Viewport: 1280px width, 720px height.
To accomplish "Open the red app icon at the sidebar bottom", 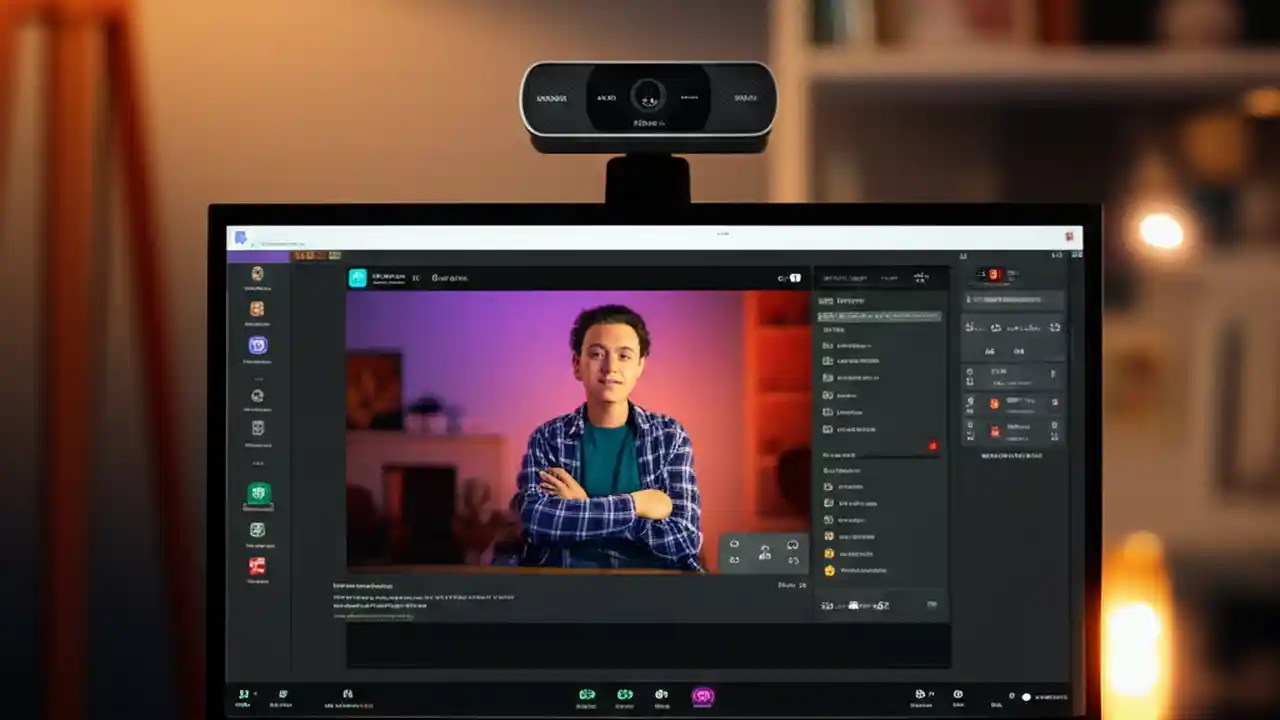I will click(258, 566).
